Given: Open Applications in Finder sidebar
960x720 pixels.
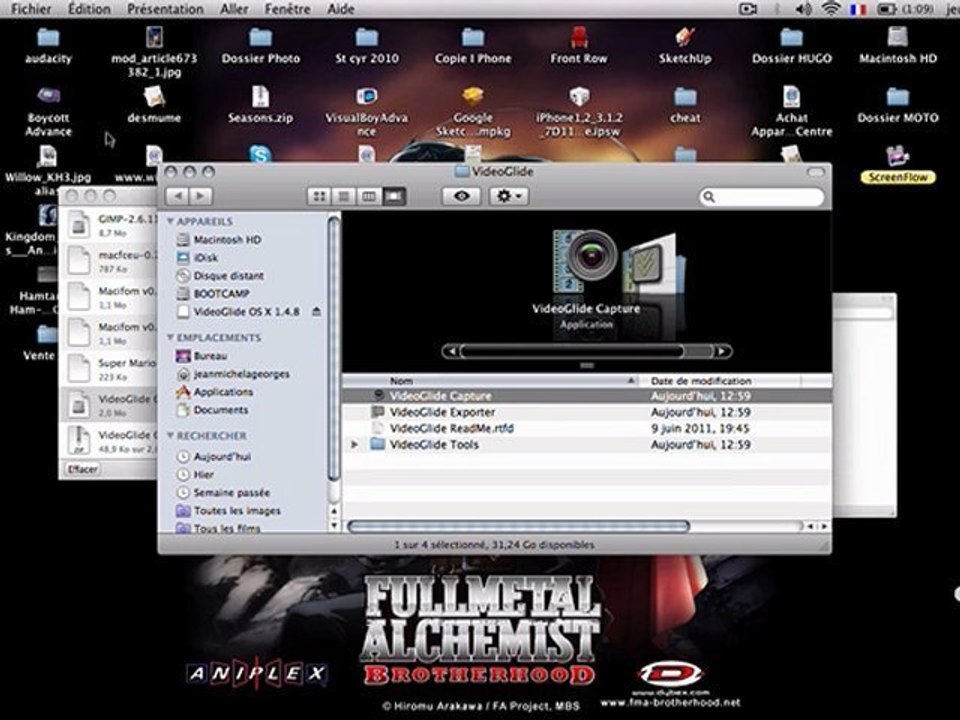Looking at the screenshot, I should 214,392.
